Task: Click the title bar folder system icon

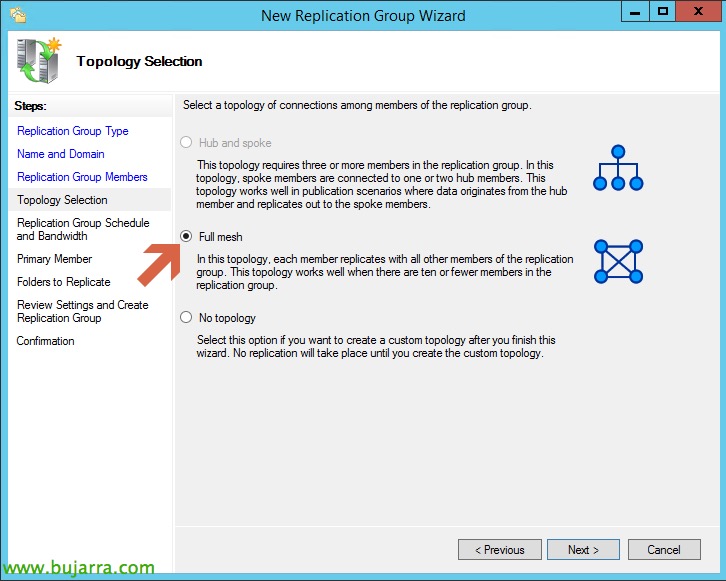Action: [18, 14]
